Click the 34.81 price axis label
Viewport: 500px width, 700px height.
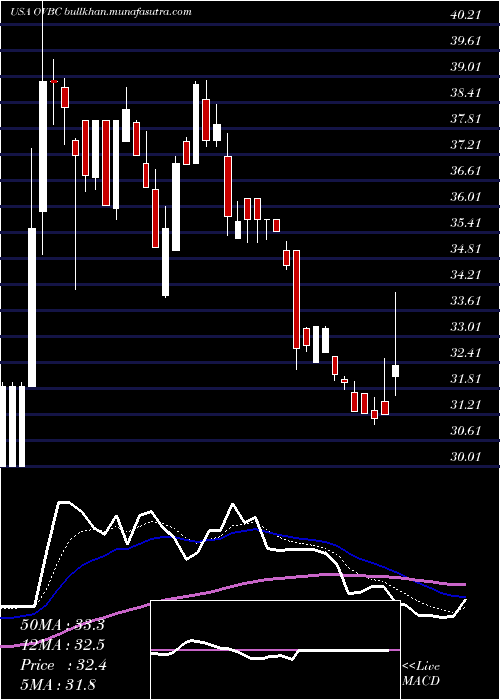pyautogui.click(x=467, y=249)
